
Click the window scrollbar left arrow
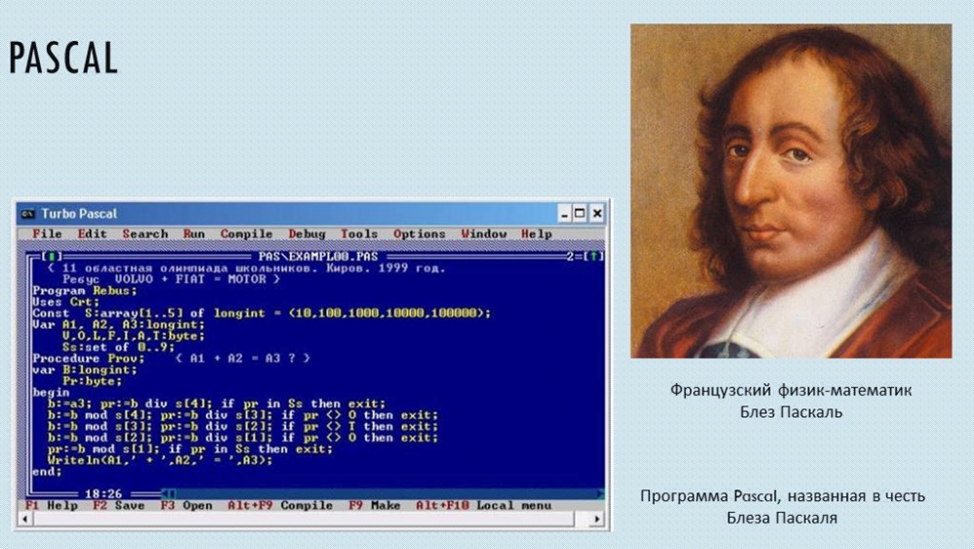(25, 519)
